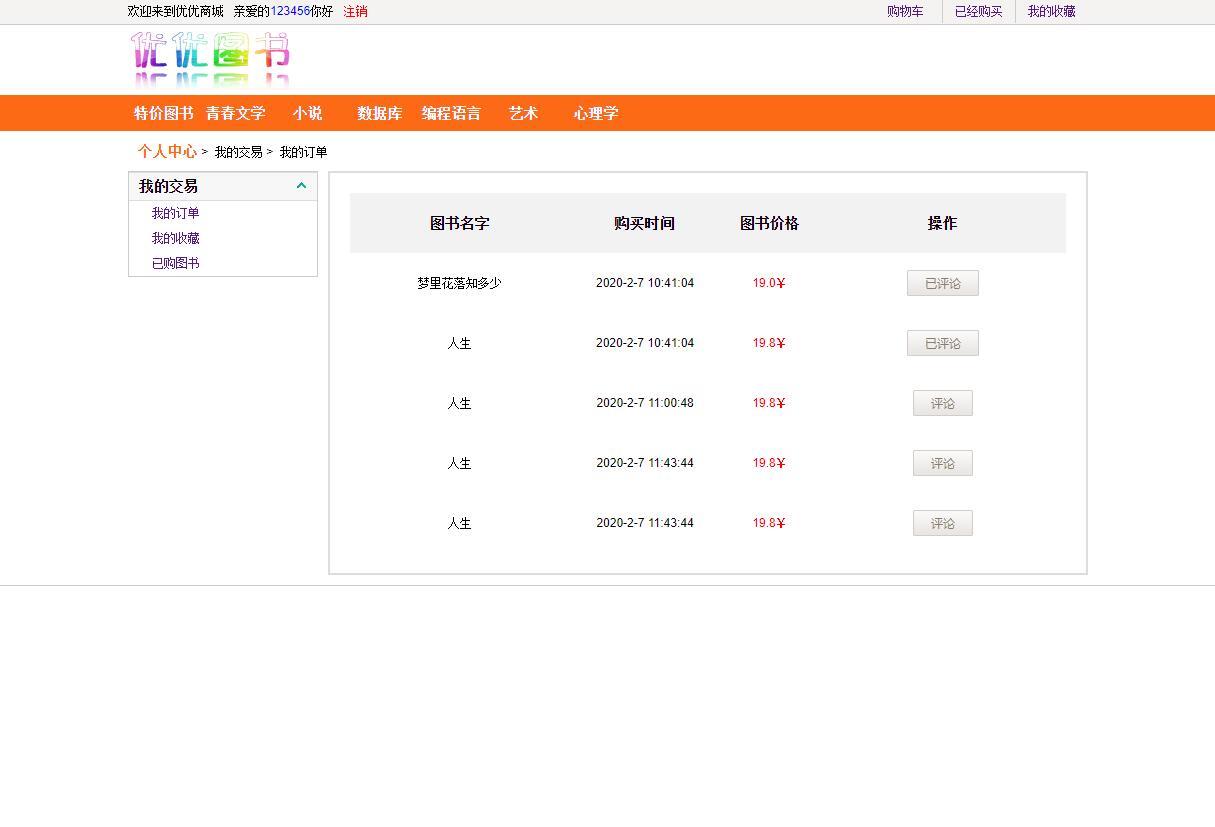Viewport: 1215px width, 827px height.
Task: Open the 数据库 category
Action: tap(379, 113)
